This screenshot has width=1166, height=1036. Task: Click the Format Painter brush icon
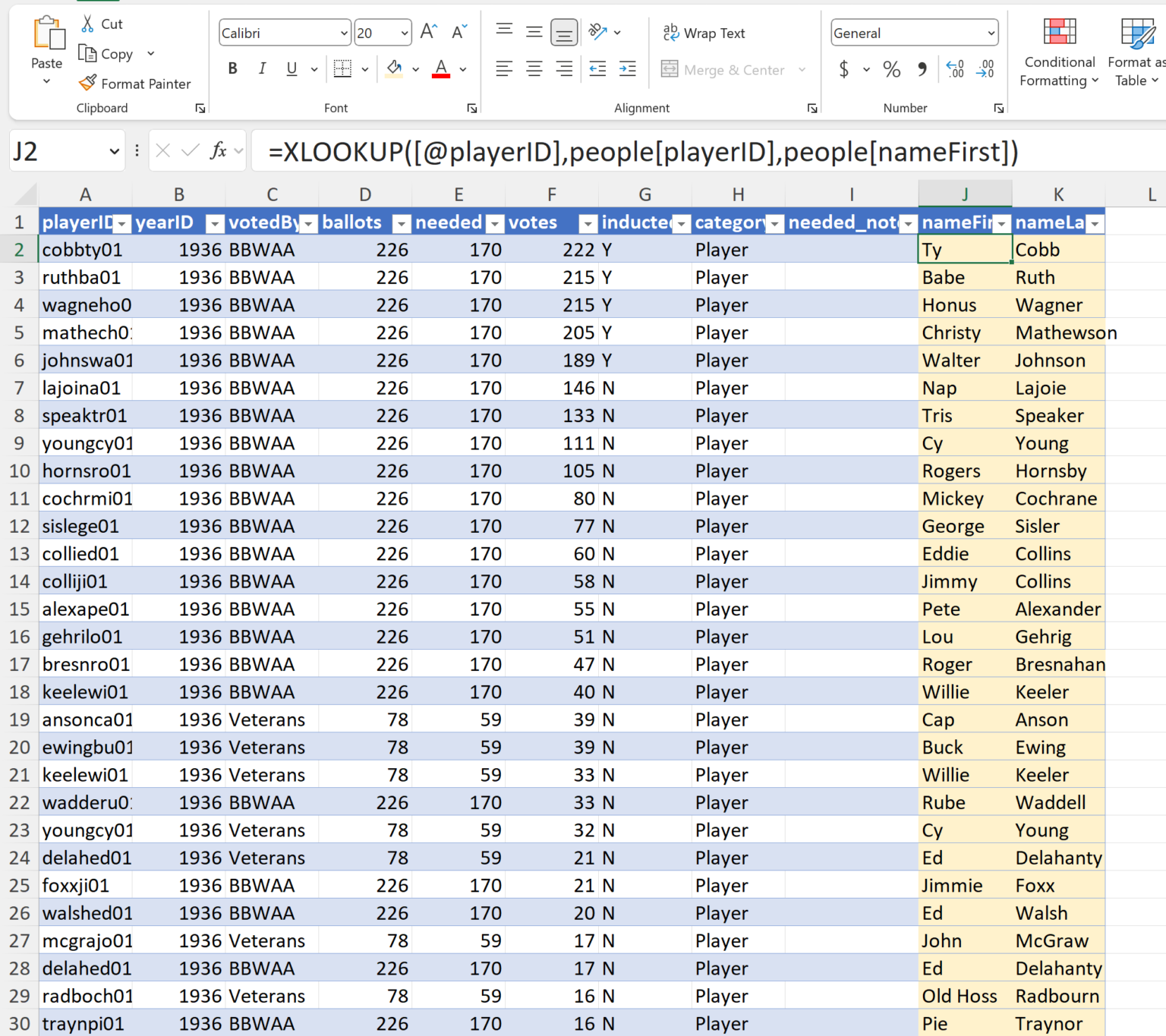pyautogui.click(x=88, y=83)
